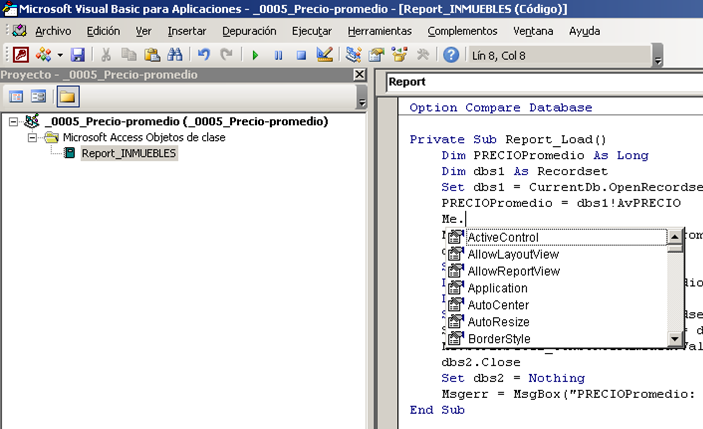Open Project Explorer icon in toolbar
Screen dimensions: 703x429
point(353,55)
